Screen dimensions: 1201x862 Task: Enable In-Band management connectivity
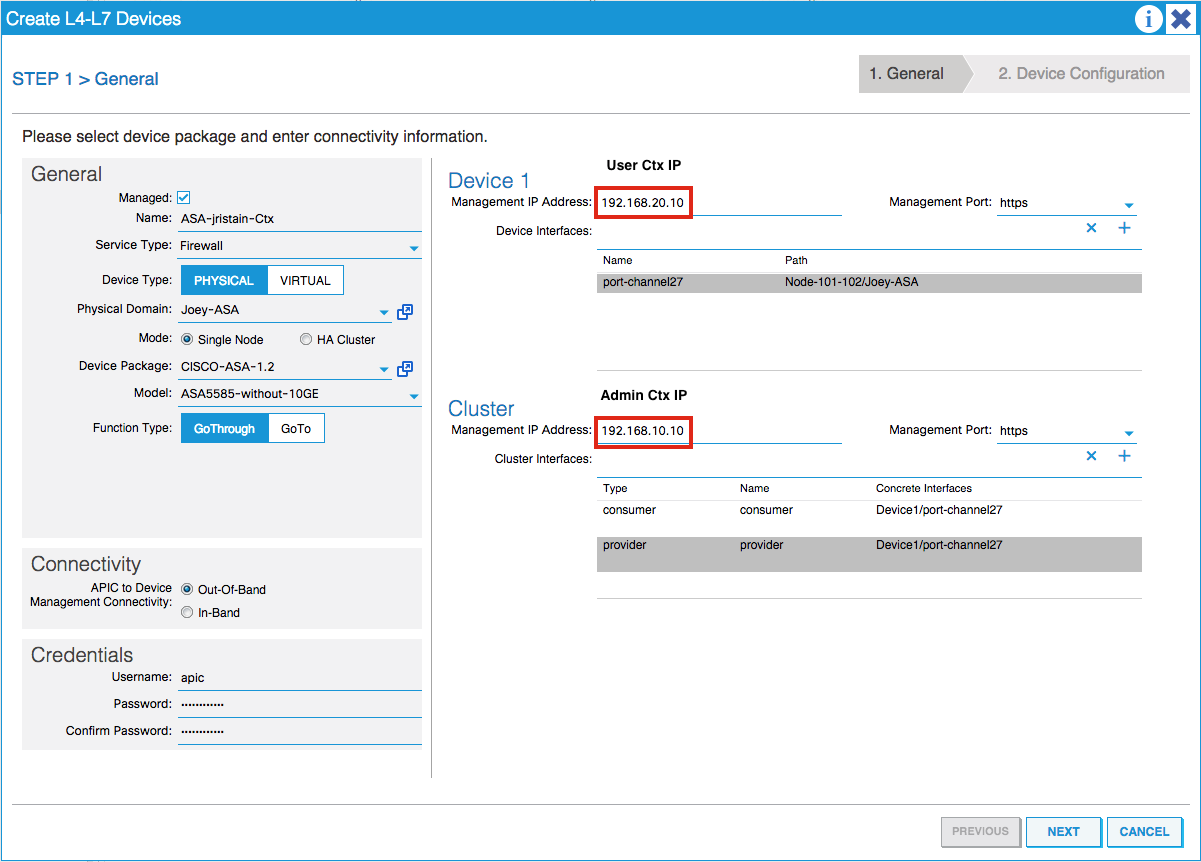(187, 612)
